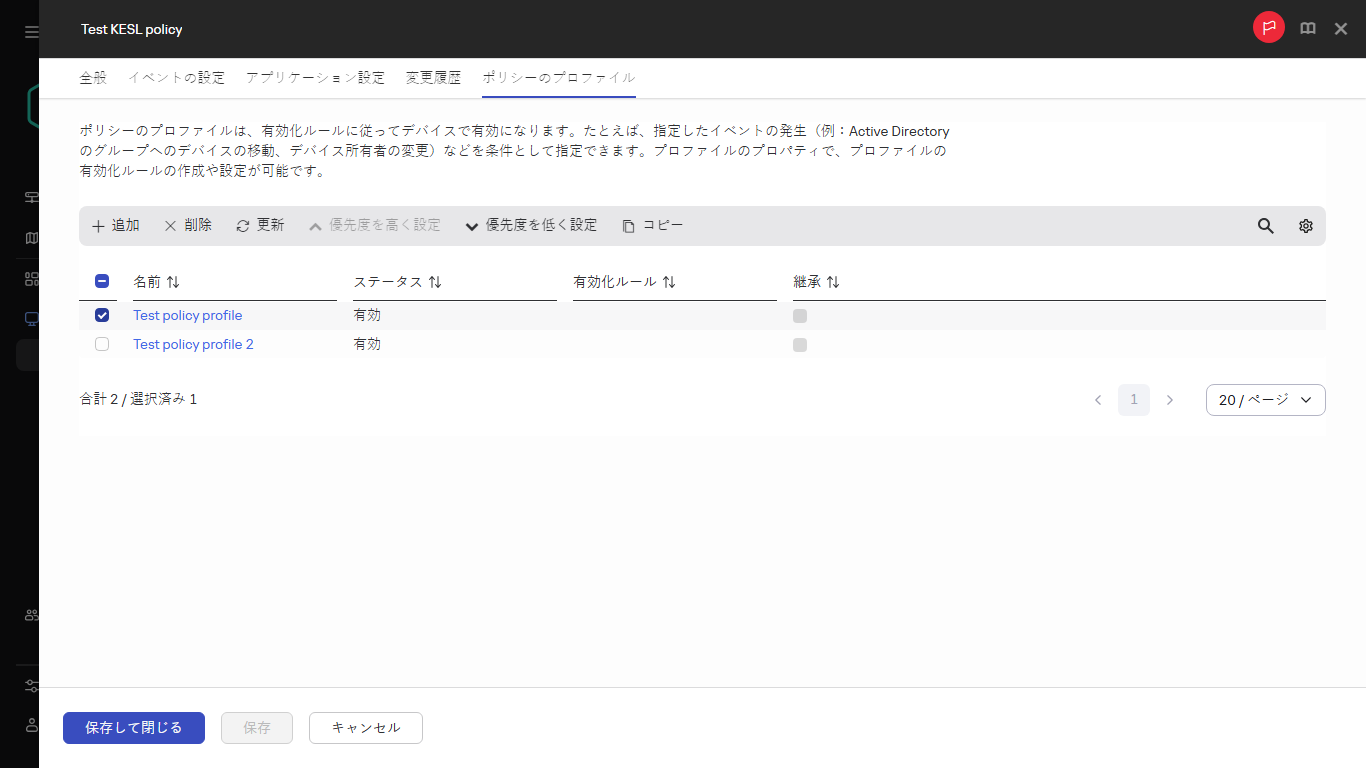Open the Test policy profile 2 link

[193, 344]
